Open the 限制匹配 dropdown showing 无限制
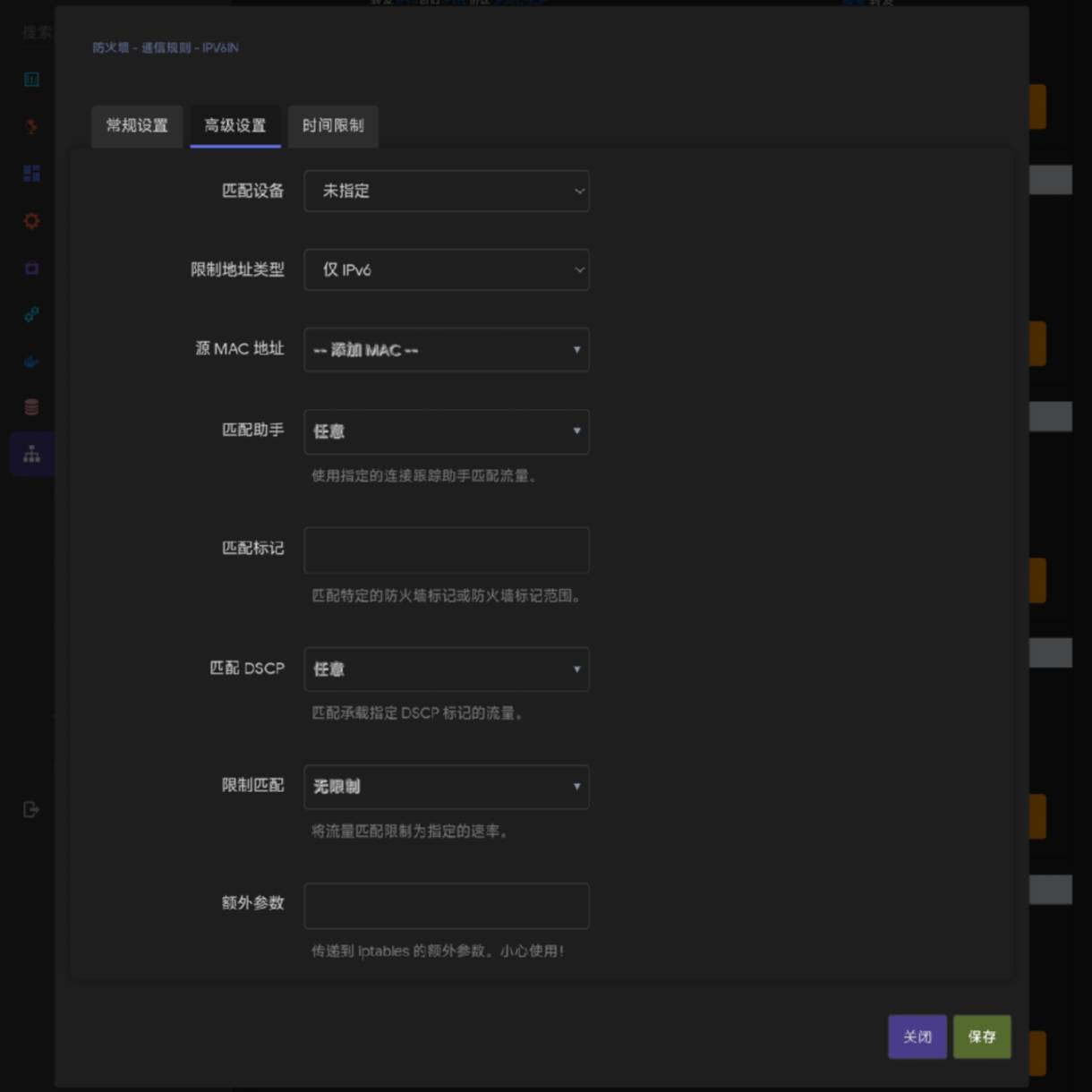 pyautogui.click(x=447, y=787)
